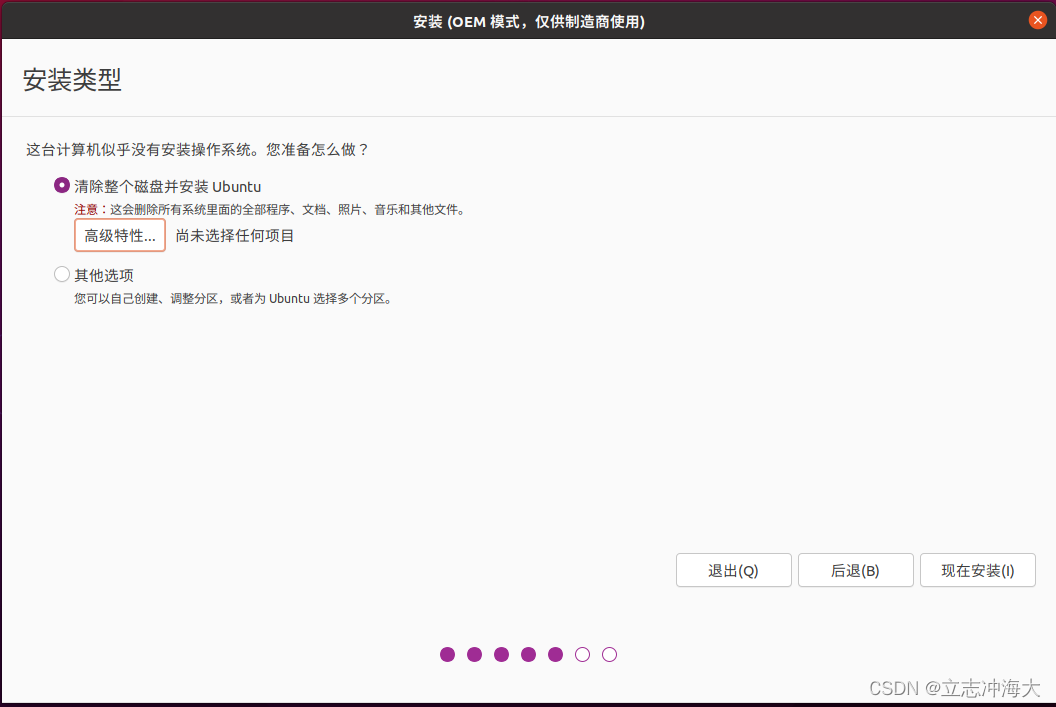Close the installer window

tap(1037, 20)
